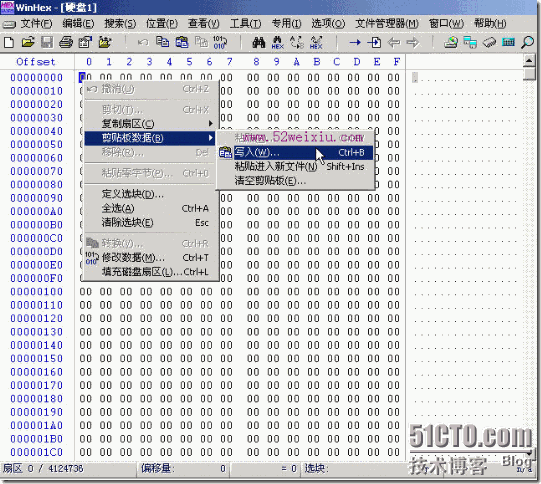Open the 工具(T) menu
This screenshot has width=541, height=484.
245,23
